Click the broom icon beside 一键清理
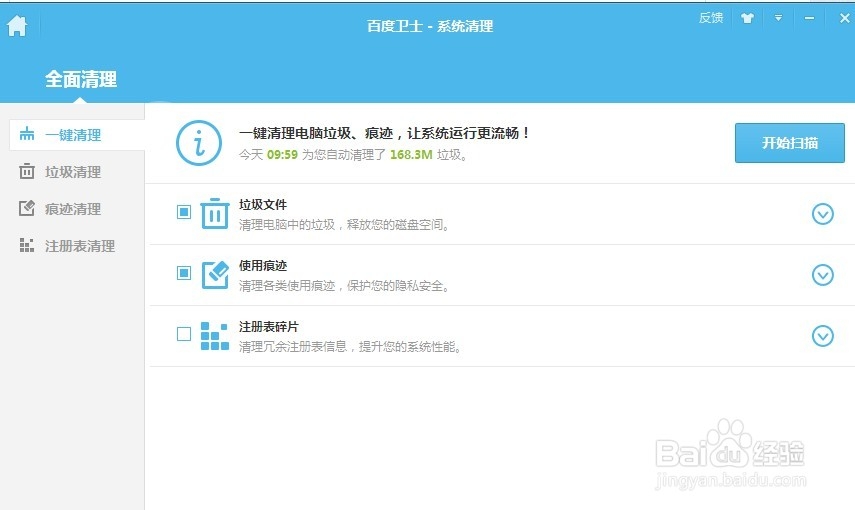Viewport: 855px width, 510px height. coord(27,134)
